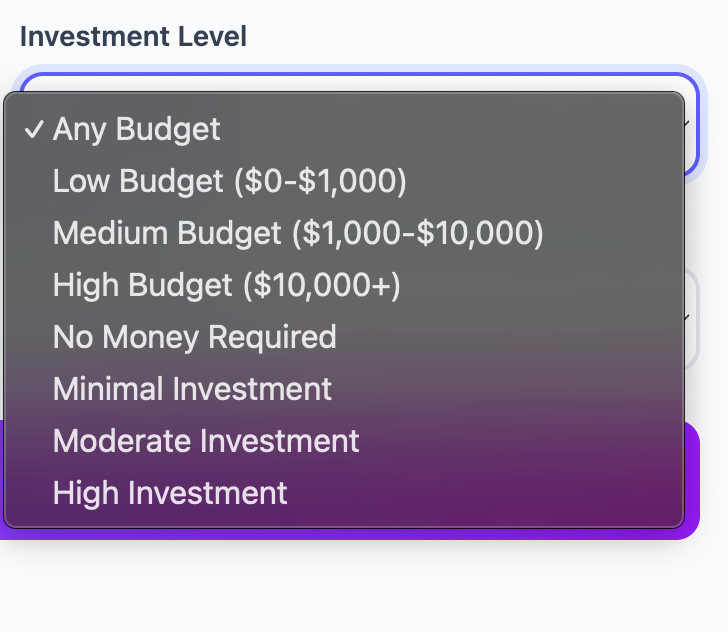Image resolution: width=728 pixels, height=632 pixels.
Task: Select the Any Budget option
Action: (x=137, y=129)
